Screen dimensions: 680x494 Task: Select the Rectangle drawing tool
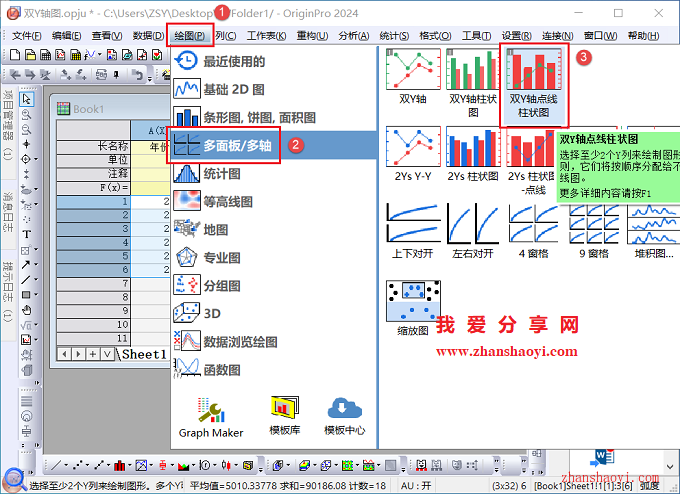tap(26, 295)
